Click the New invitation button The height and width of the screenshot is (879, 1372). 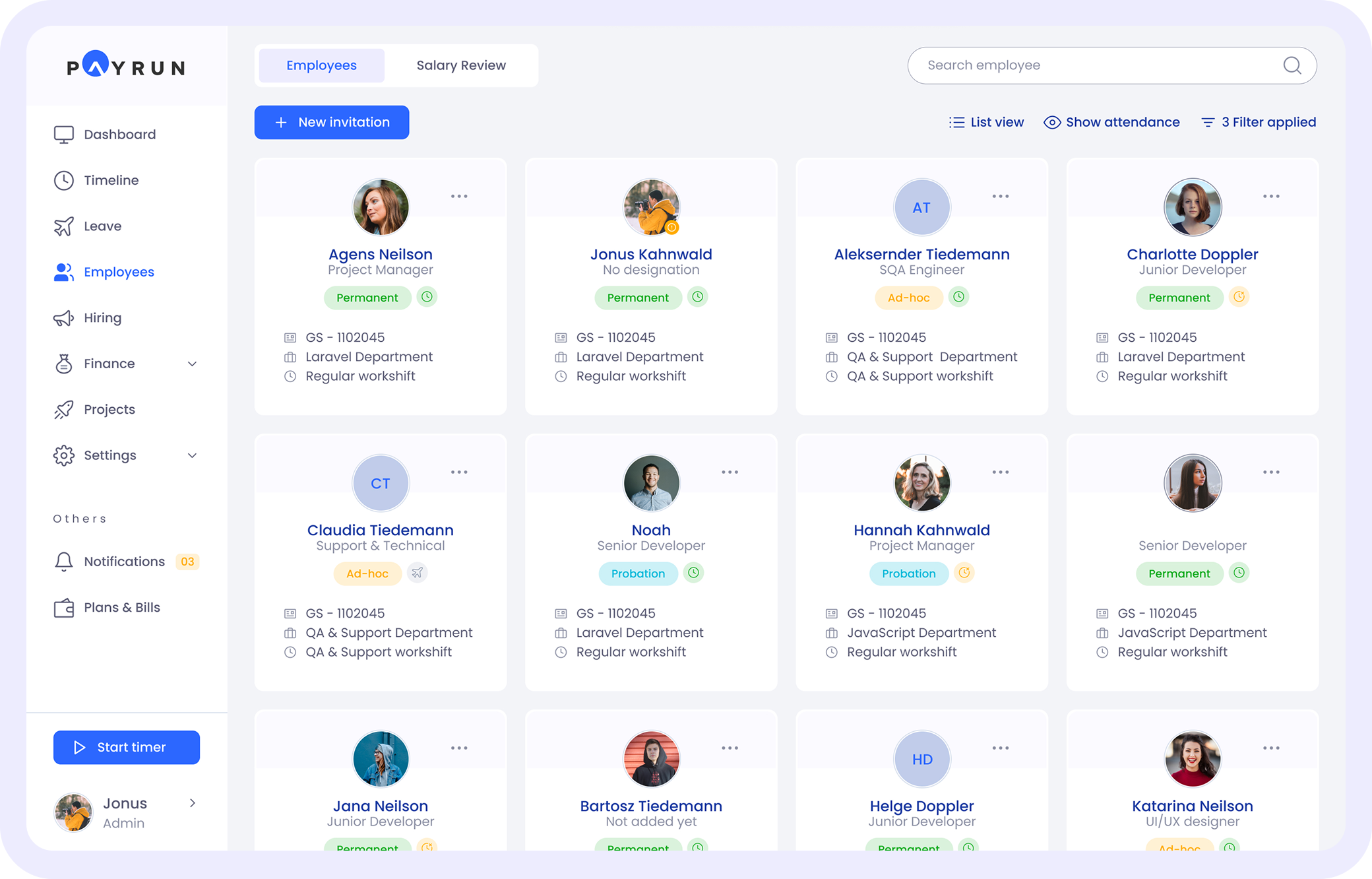(x=332, y=122)
